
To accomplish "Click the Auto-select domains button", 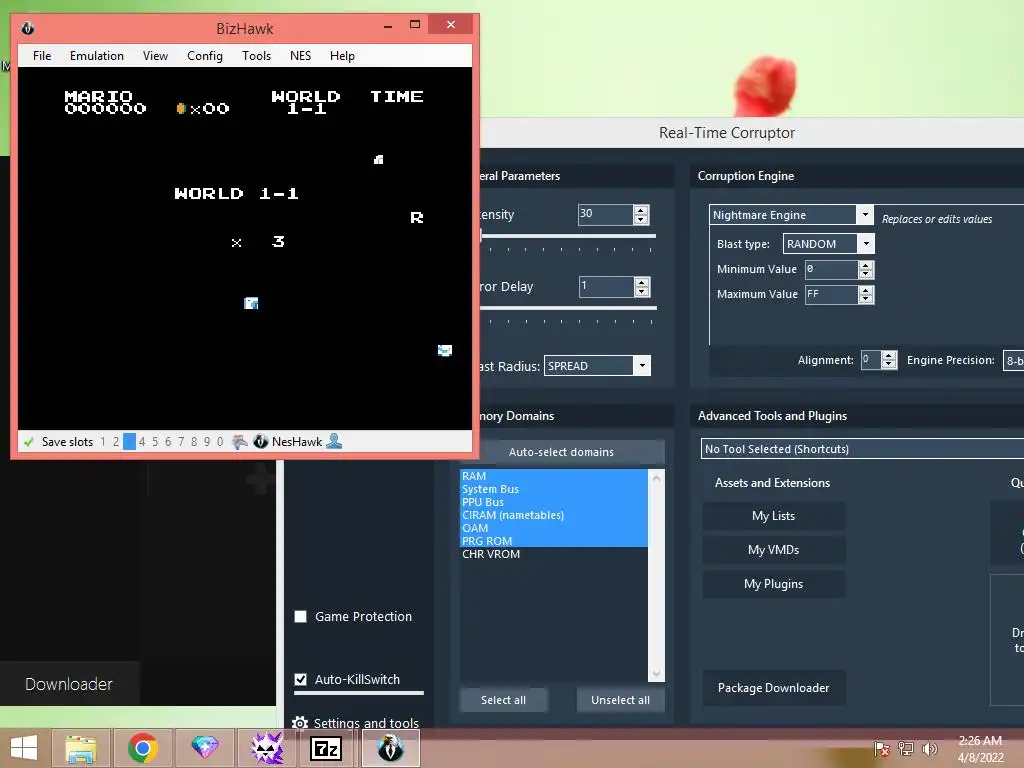I will coord(561,452).
